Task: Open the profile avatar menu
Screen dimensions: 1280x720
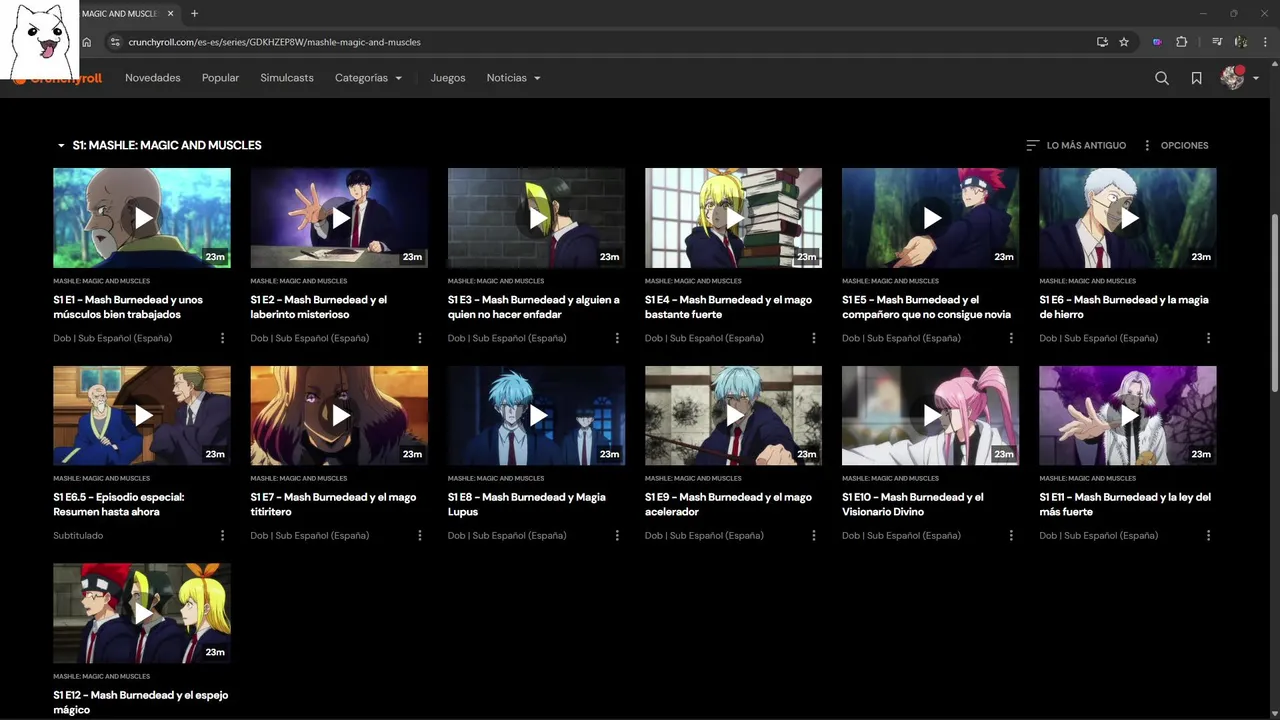Action: [x=1232, y=78]
